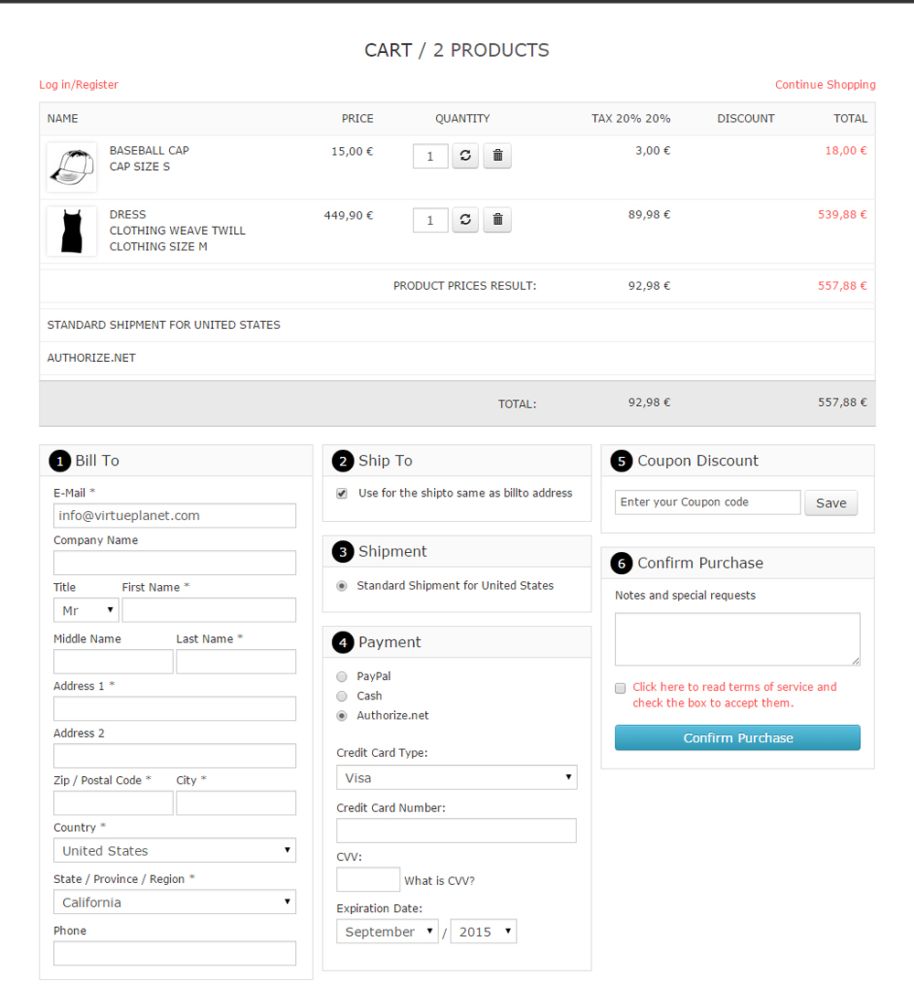The width and height of the screenshot is (914, 1000).
Task: Click the Confirm Purchase button
Action: (737, 738)
